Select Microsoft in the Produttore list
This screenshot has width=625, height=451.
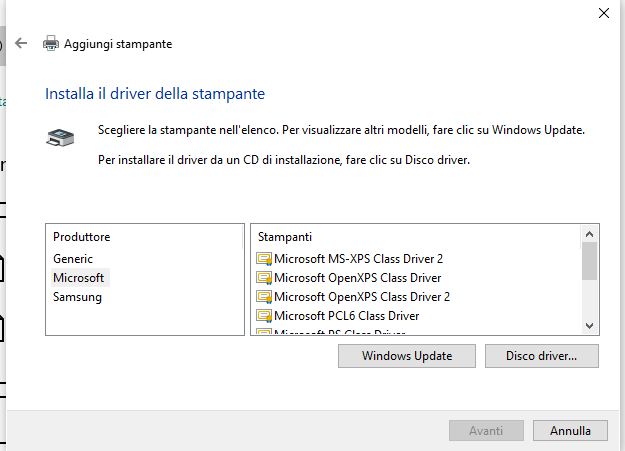[x=79, y=278]
